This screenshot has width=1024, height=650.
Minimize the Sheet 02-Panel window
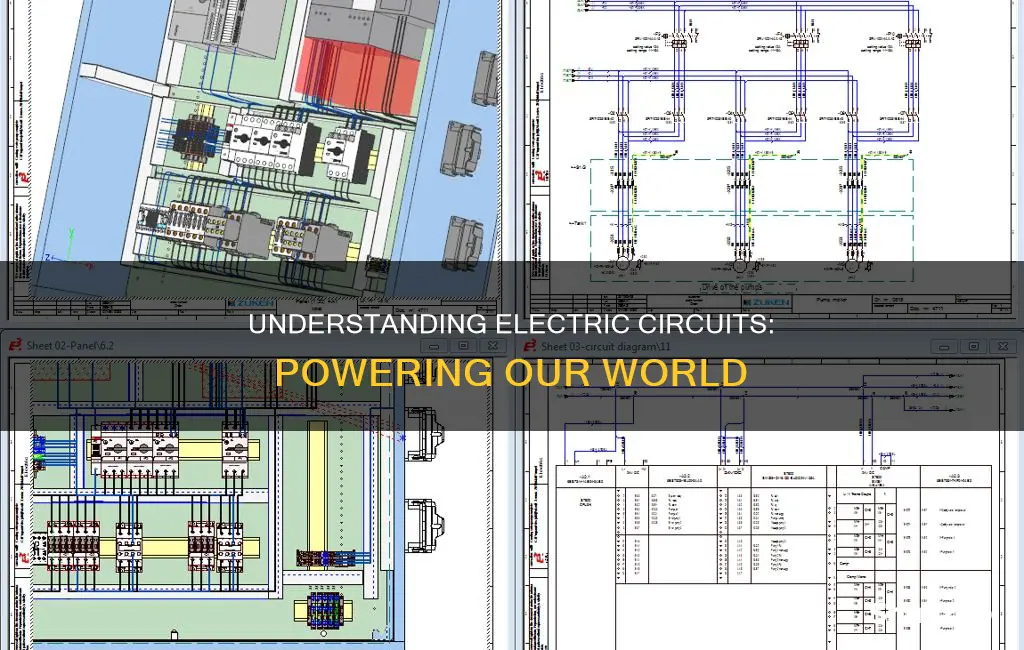pyautogui.click(x=434, y=346)
